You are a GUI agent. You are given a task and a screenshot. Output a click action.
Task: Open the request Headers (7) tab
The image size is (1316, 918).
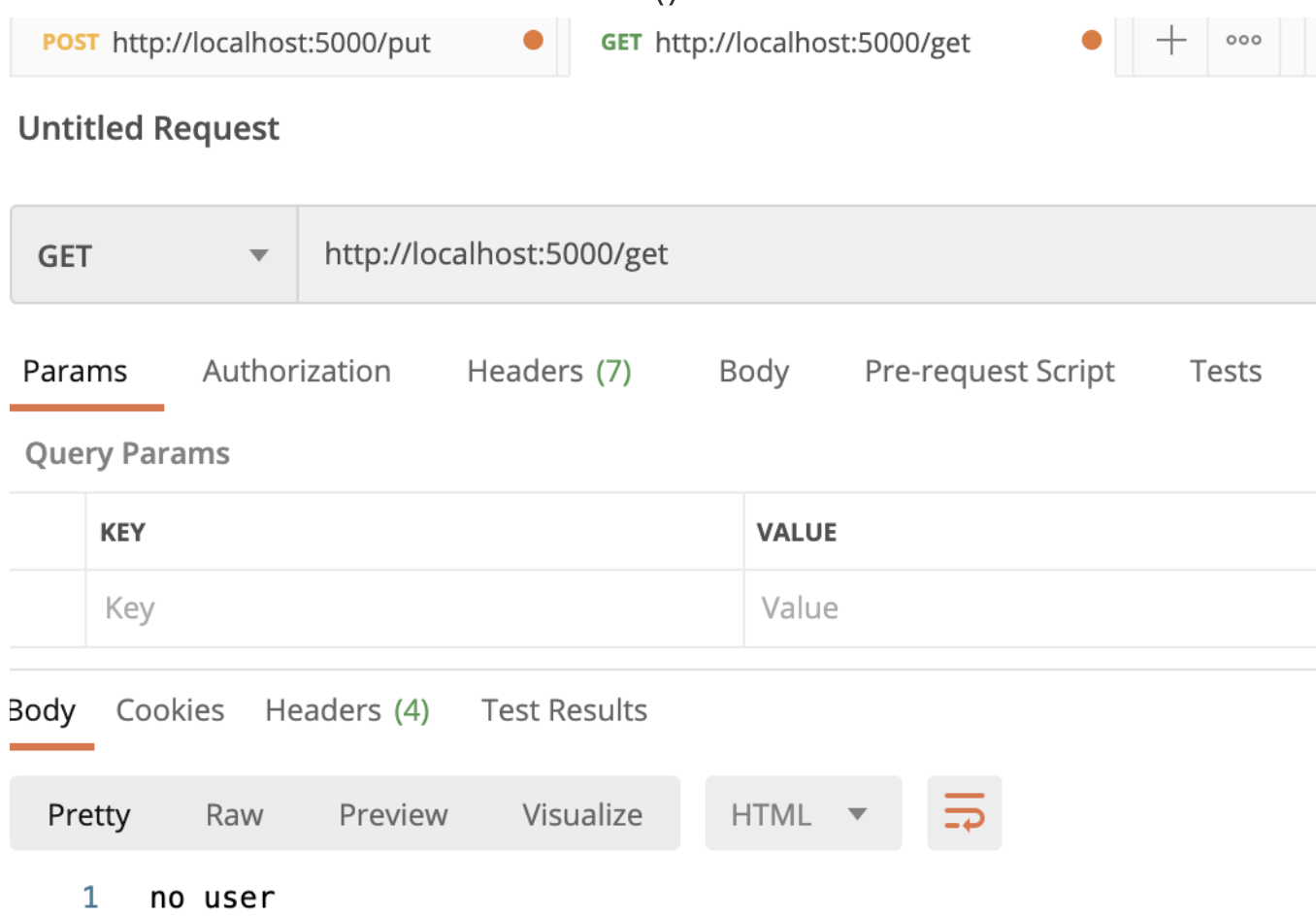pyautogui.click(x=549, y=372)
